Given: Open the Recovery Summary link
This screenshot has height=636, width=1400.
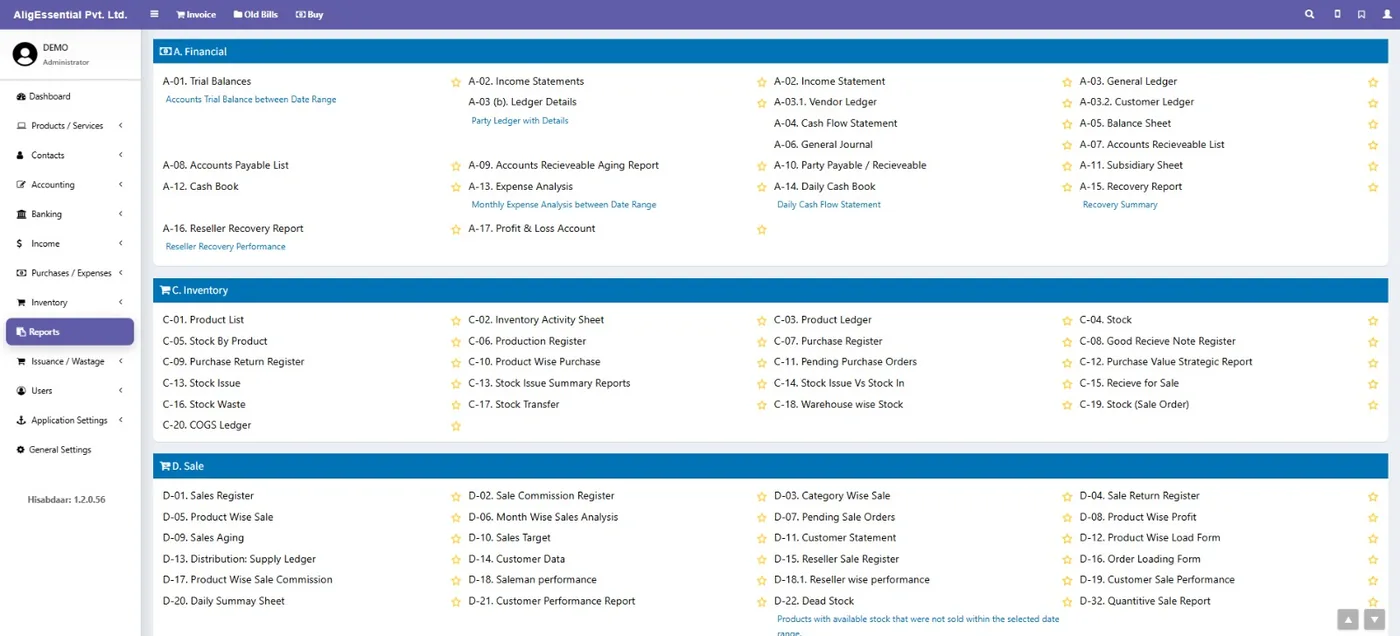Looking at the screenshot, I should (1120, 205).
